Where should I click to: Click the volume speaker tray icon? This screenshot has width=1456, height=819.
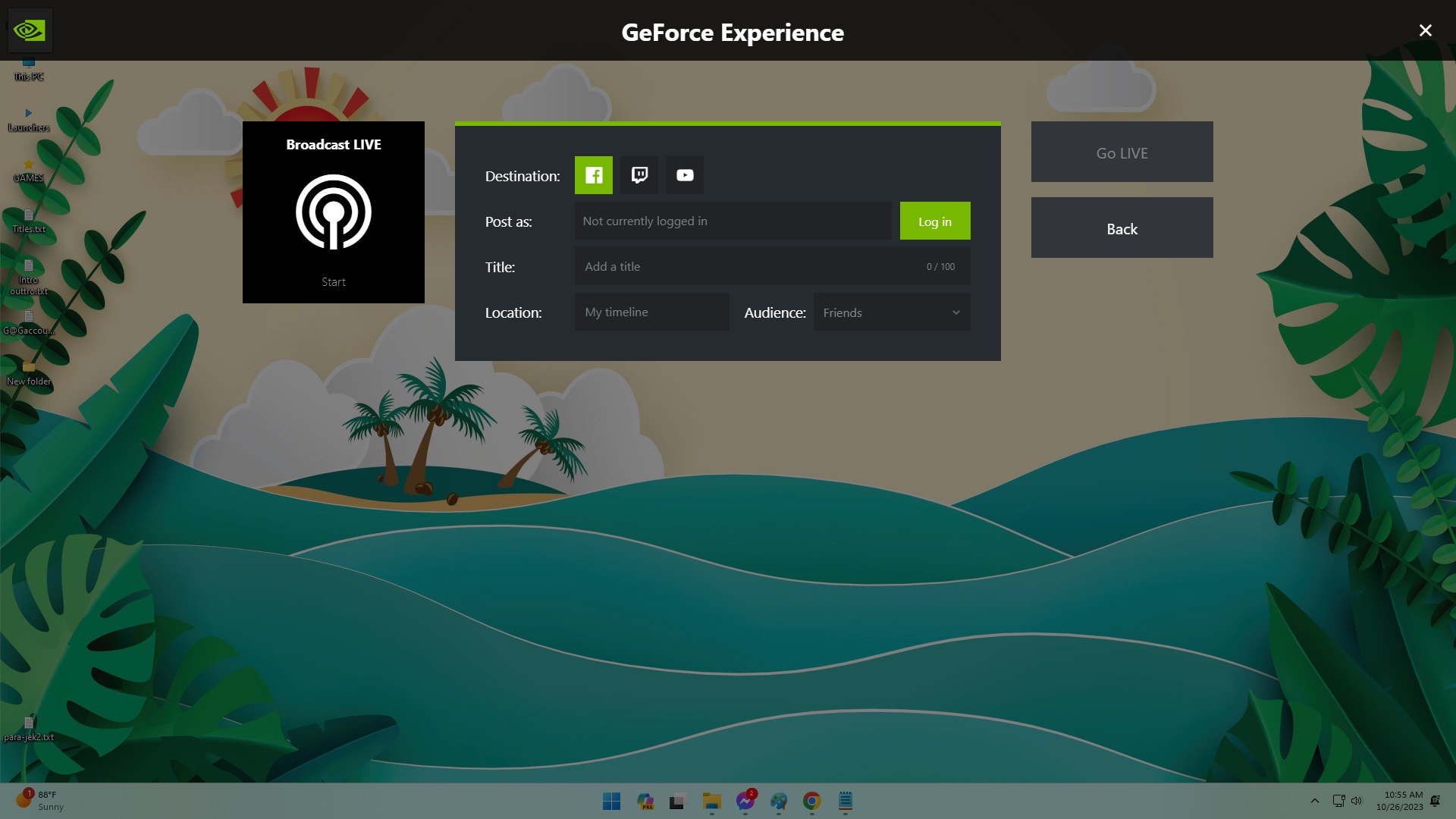[x=1357, y=801]
